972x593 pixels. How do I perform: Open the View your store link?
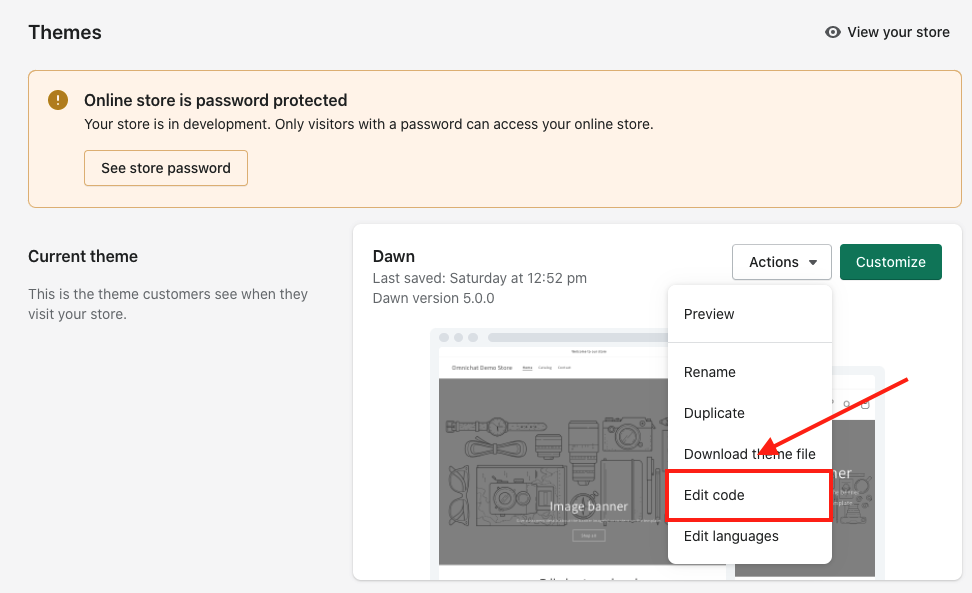(887, 32)
